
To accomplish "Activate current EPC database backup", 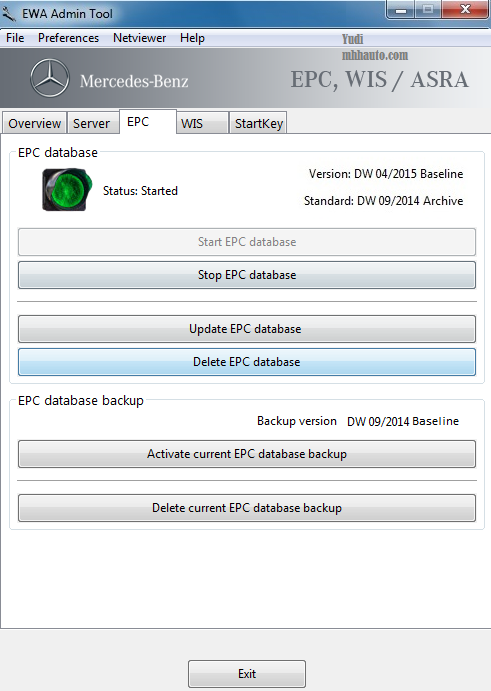I will point(247,454).
